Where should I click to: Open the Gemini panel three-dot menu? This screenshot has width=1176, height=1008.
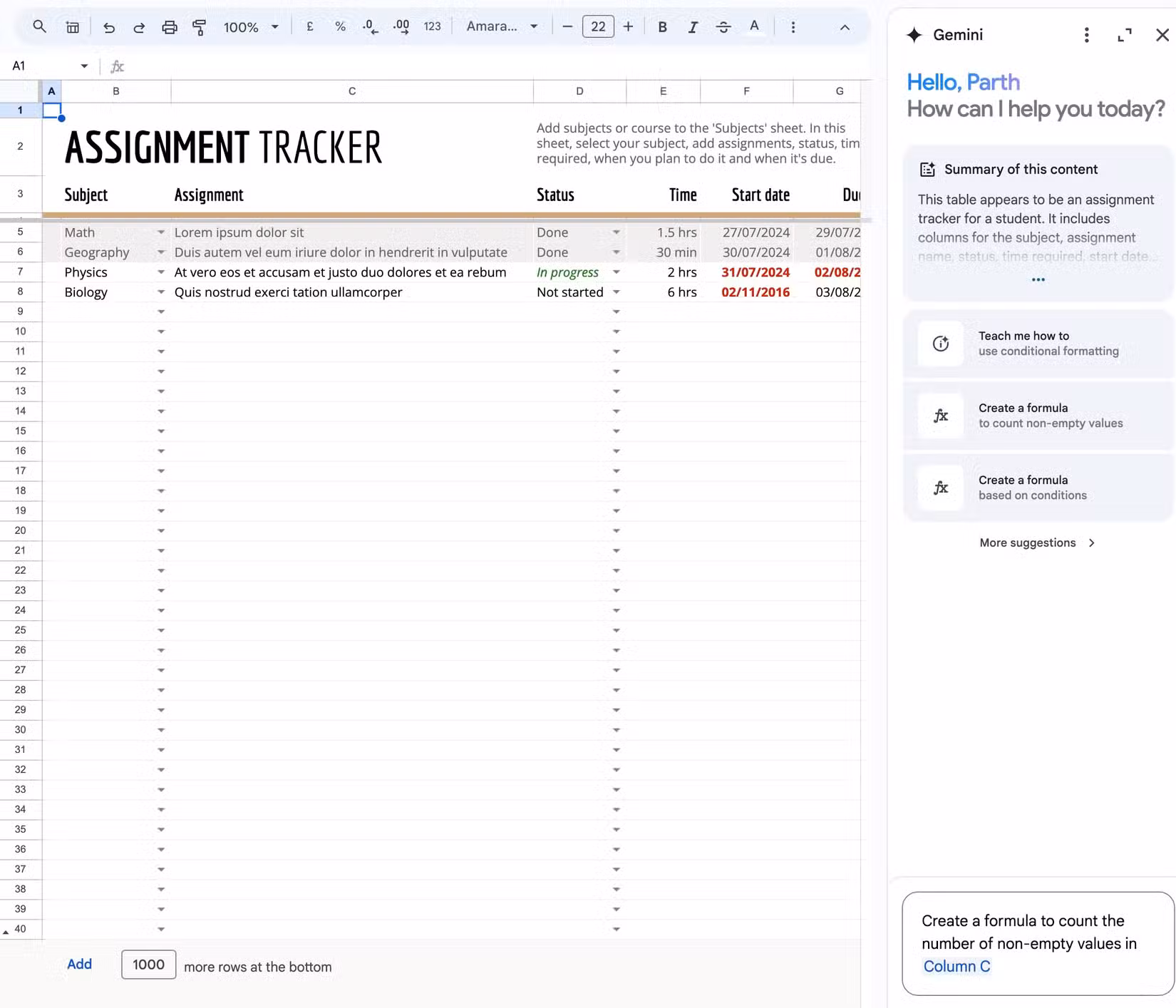(x=1086, y=35)
